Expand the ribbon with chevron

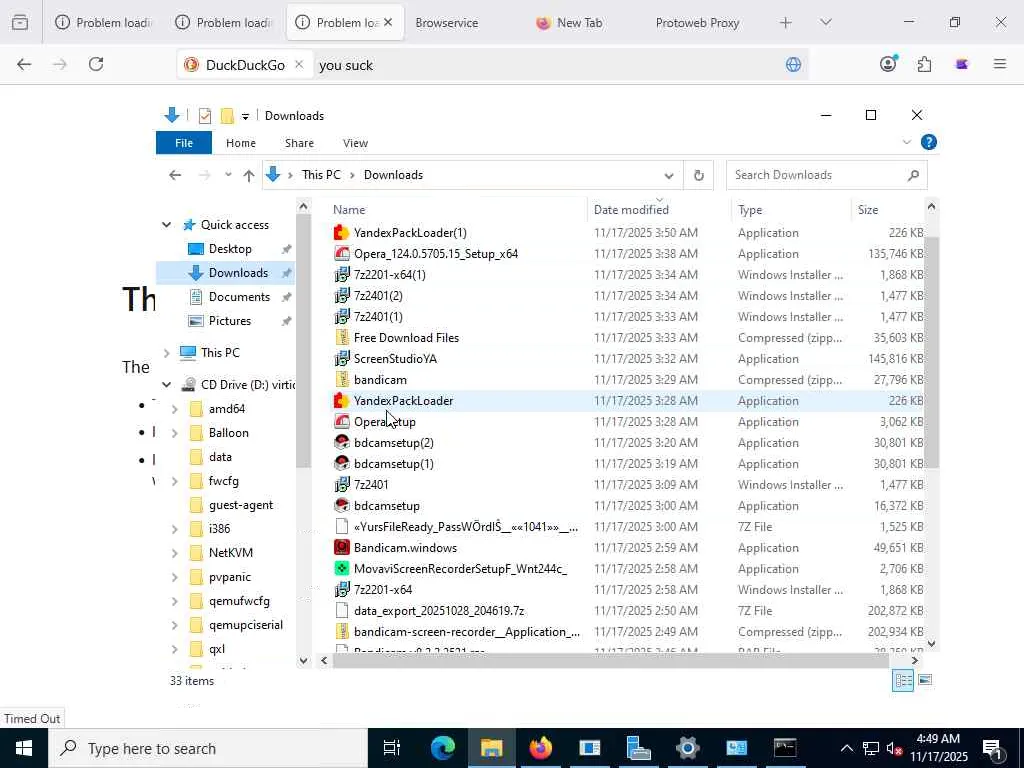point(906,142)
